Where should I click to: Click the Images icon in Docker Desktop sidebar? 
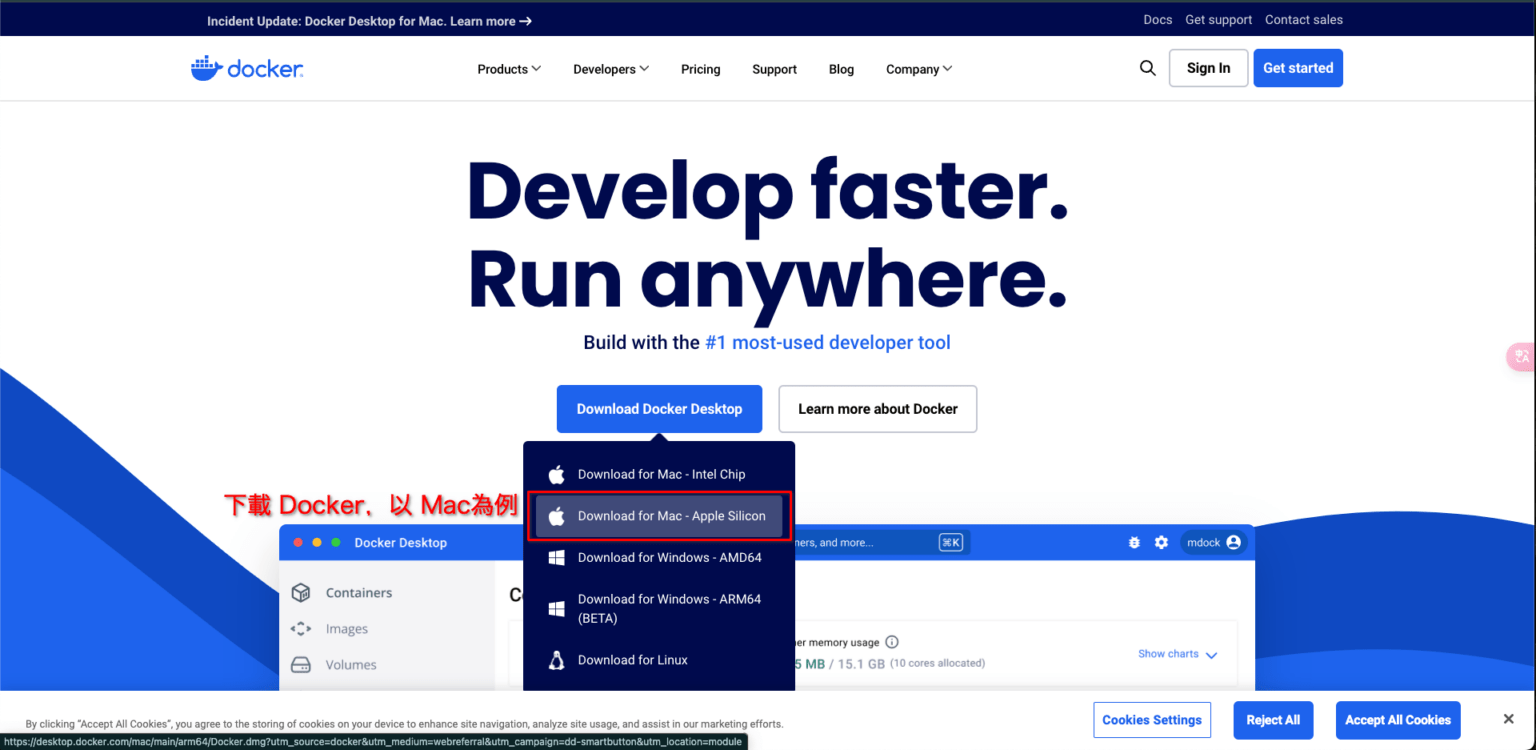[300, 629]
